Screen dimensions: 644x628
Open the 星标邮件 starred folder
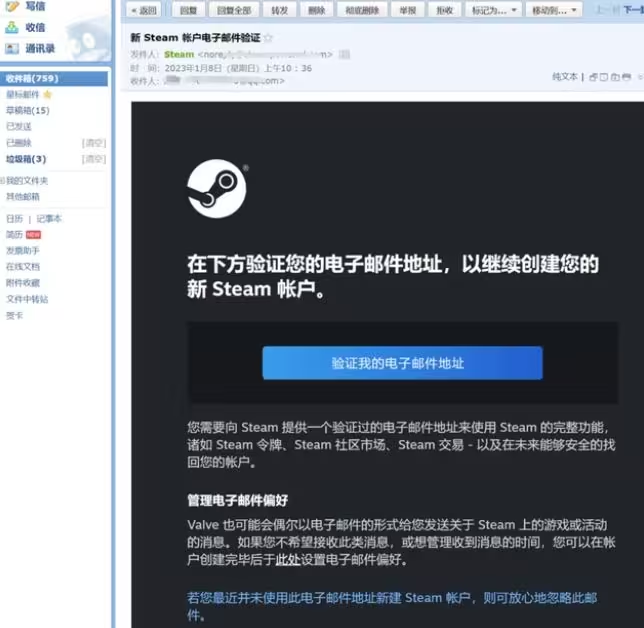click(23, 94)
